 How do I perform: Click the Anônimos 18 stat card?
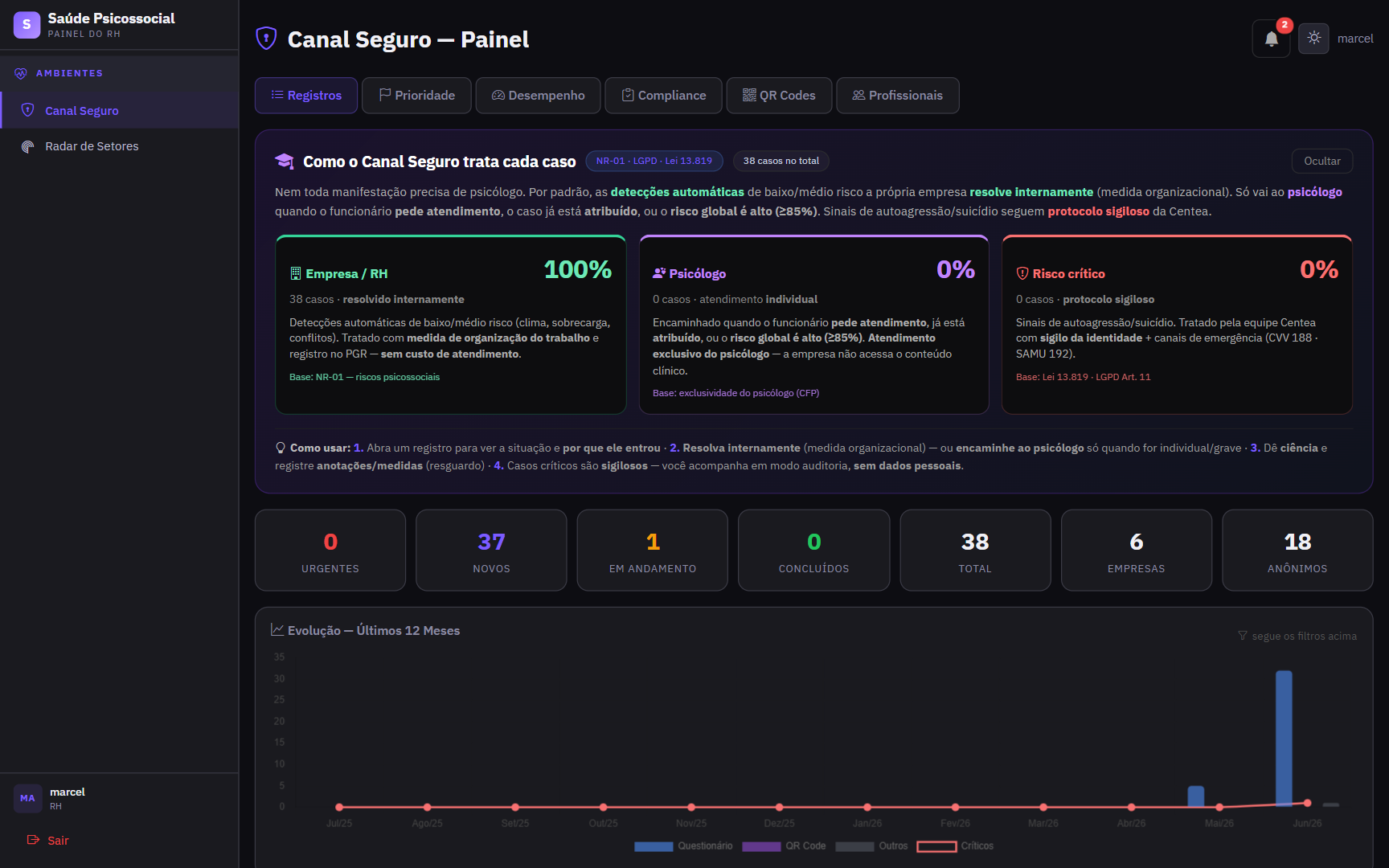pyautogui.click(x=1297, y=551)
